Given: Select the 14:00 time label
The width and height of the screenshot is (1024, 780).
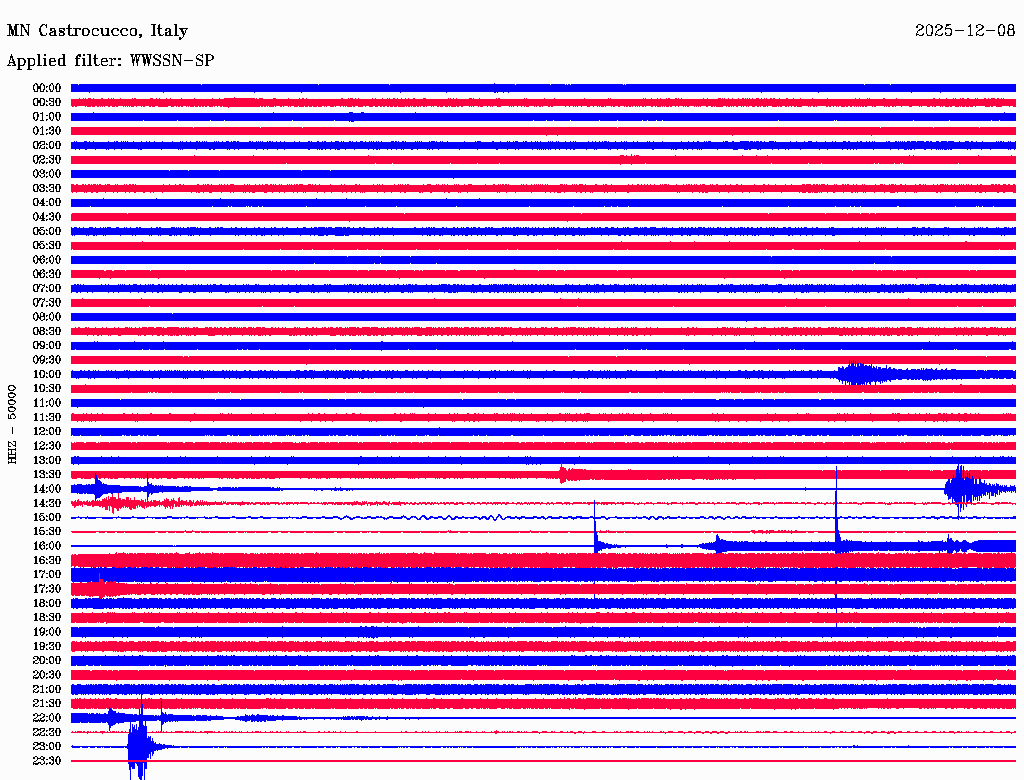Looking at the screenshot, I should [47, 489].
